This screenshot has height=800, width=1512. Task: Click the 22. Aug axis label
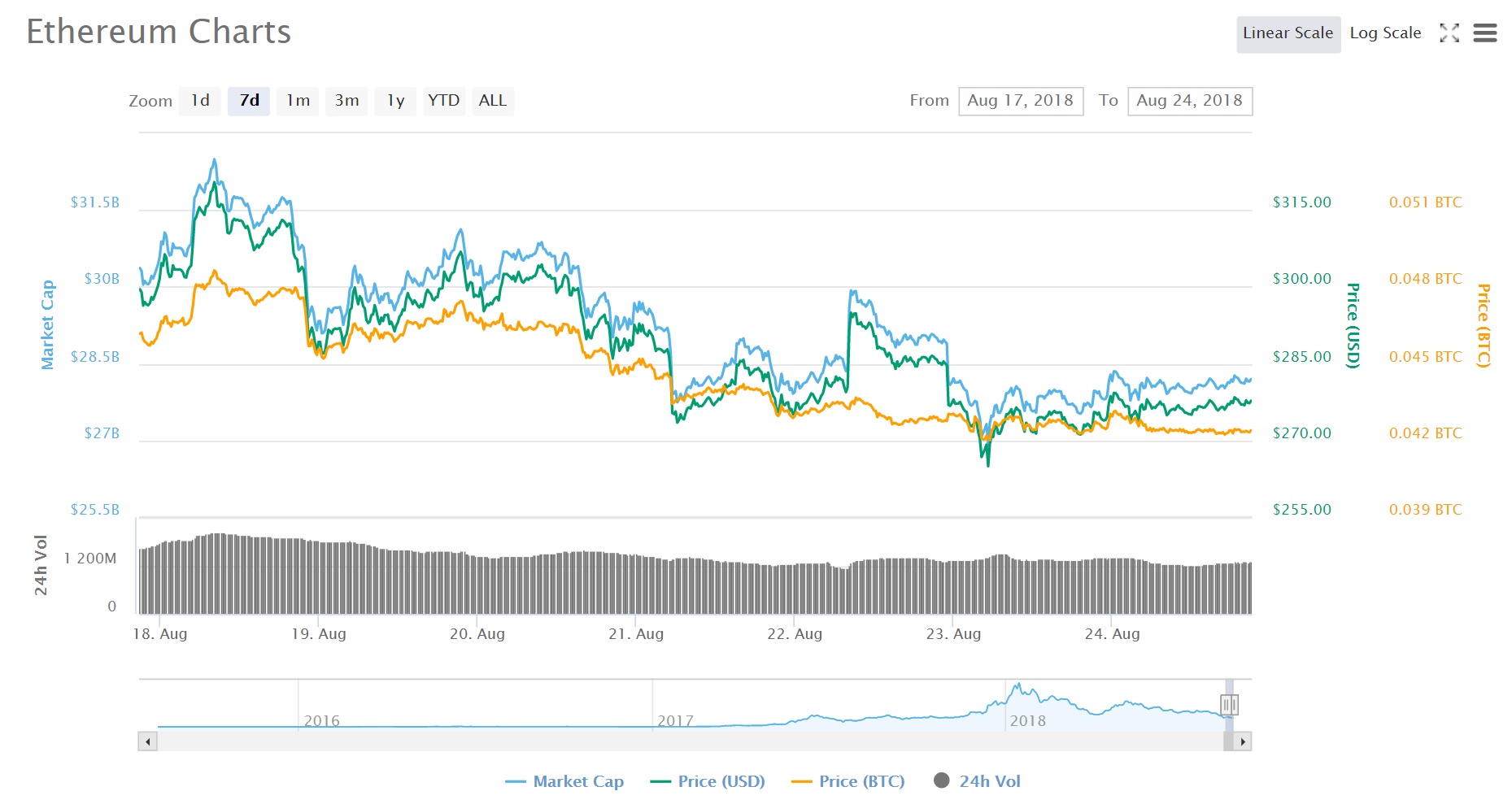click(795, 634)
